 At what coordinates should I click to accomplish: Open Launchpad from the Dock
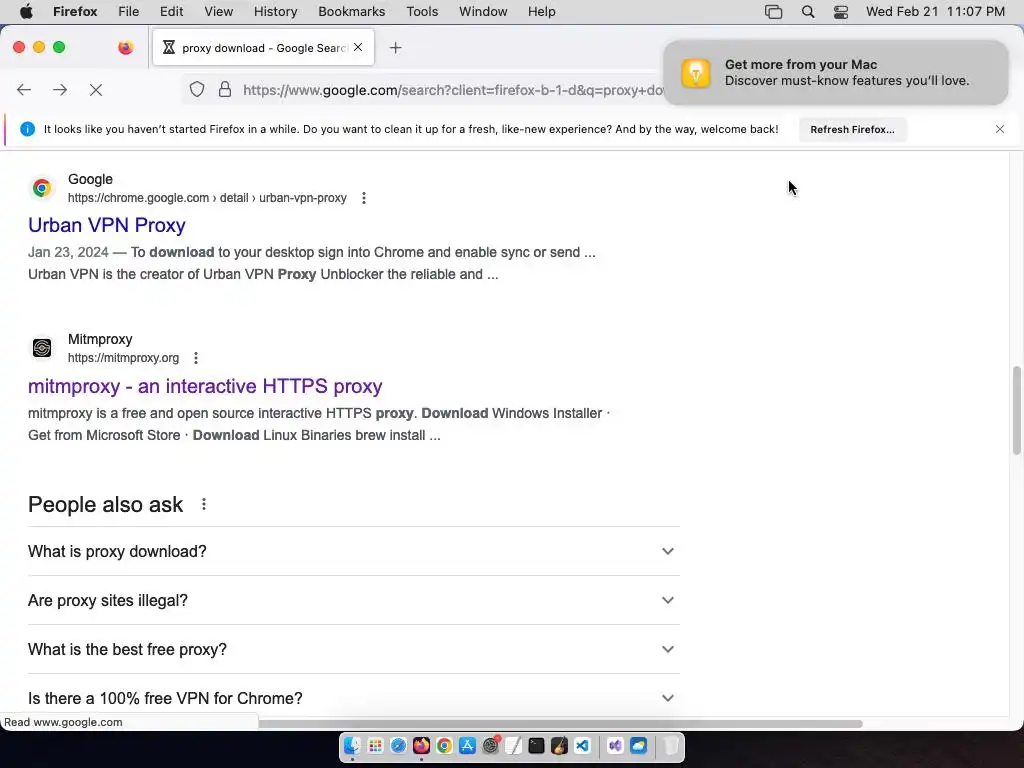[x=376, y=745]
